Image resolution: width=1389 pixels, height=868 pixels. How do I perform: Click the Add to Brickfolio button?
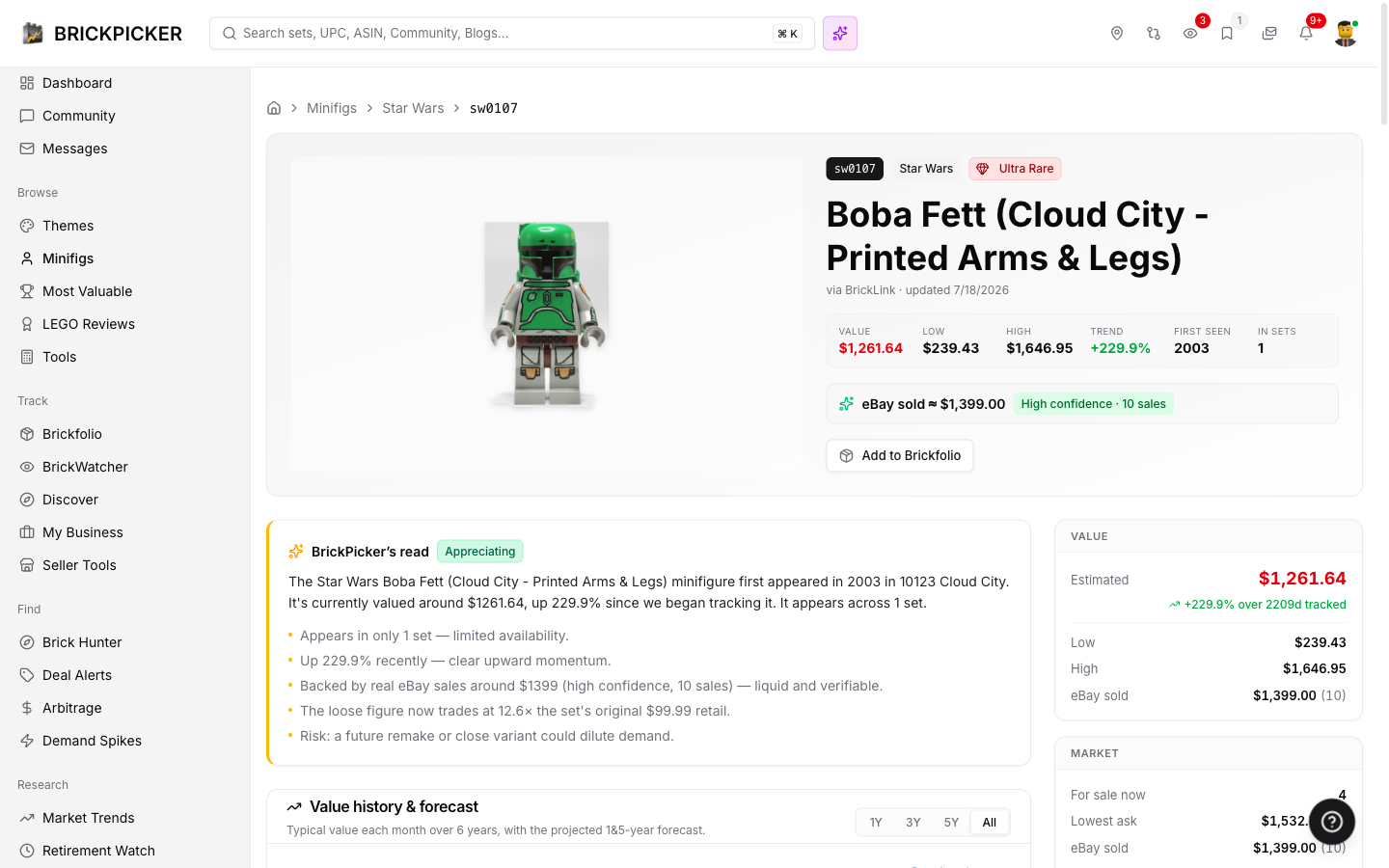(x=900, y=455)
